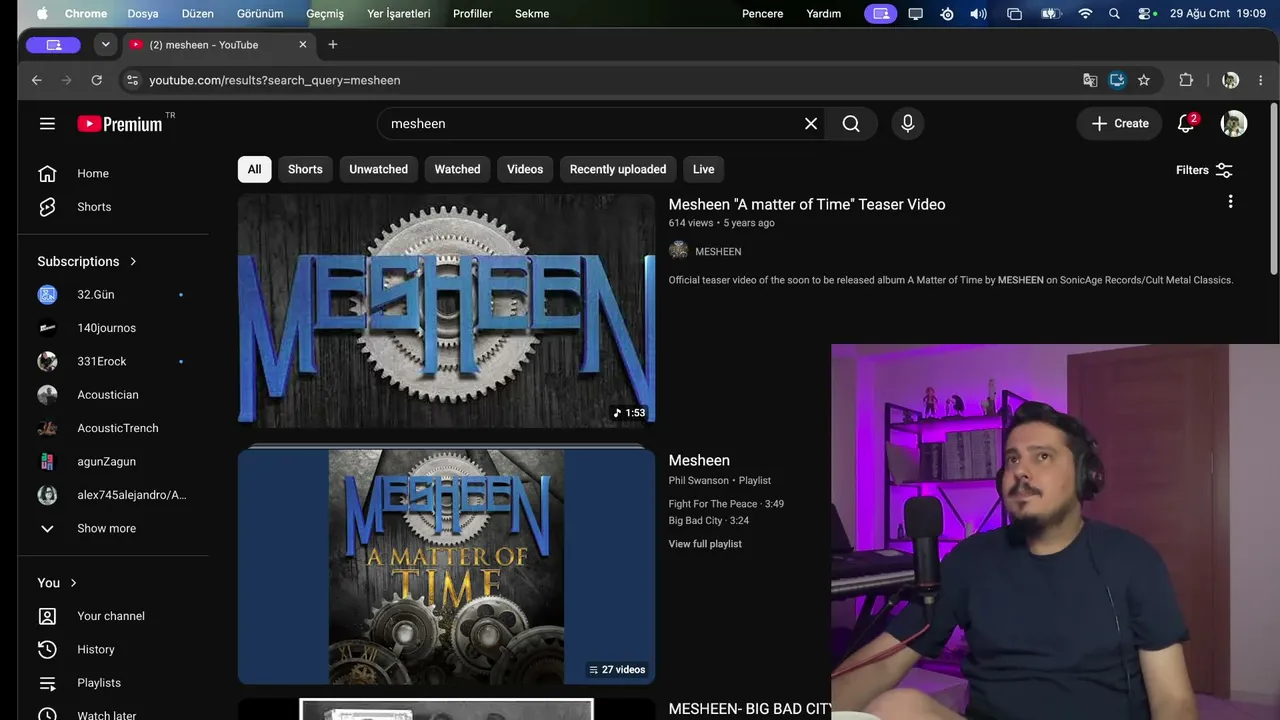Go back with the browser back arrow

tap(37, 80)
